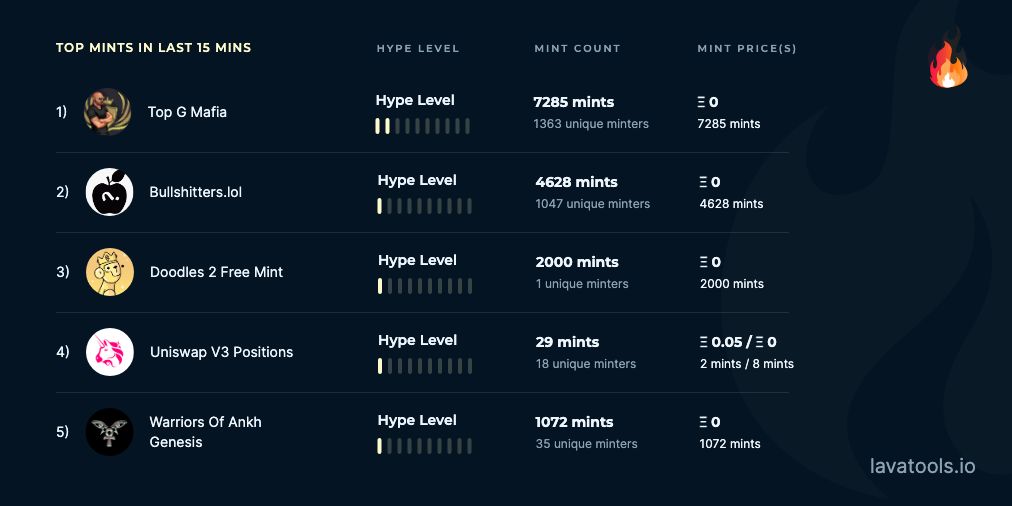The height and width of the screenshot is (506, 1012).
Task: Click the MINT COUNT column header
Action: click(x=577, y=48)
